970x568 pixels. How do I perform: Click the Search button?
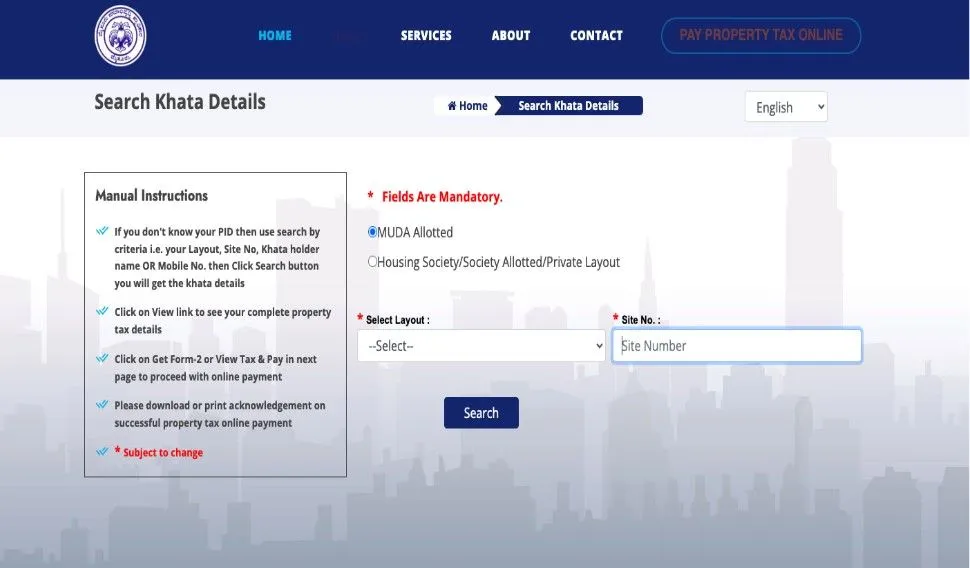tap(481, 413)
